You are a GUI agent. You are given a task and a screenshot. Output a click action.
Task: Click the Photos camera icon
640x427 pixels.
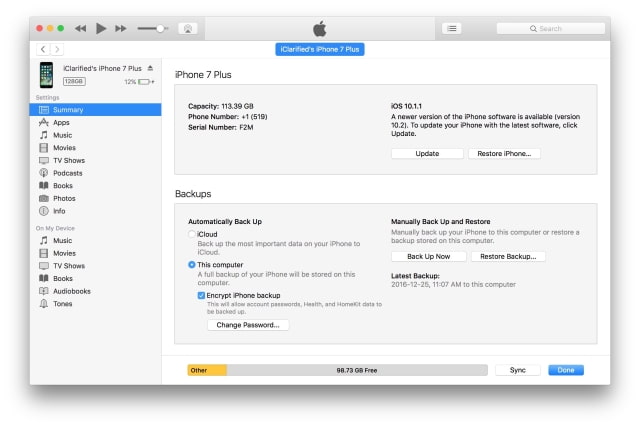pos(44,198)
